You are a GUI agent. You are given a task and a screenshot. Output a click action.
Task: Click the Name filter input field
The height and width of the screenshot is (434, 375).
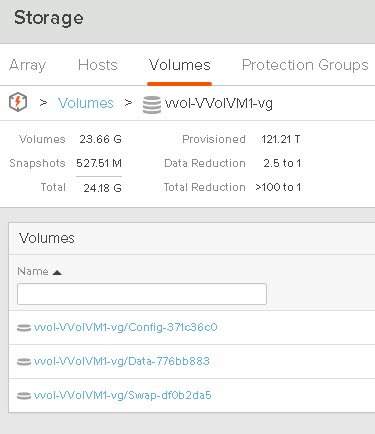coord(142,294)
